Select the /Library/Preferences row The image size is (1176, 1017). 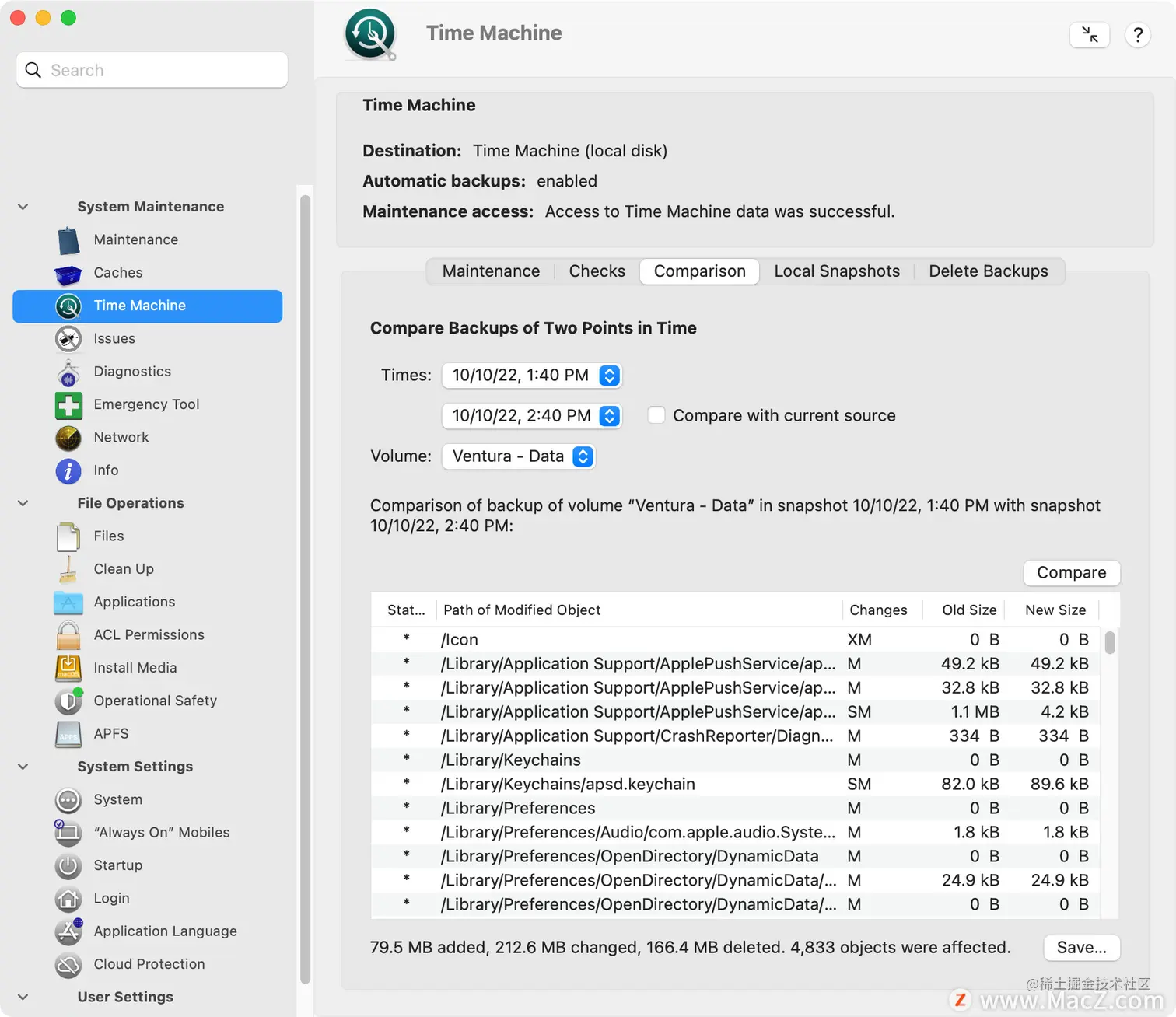coord(736,809)
